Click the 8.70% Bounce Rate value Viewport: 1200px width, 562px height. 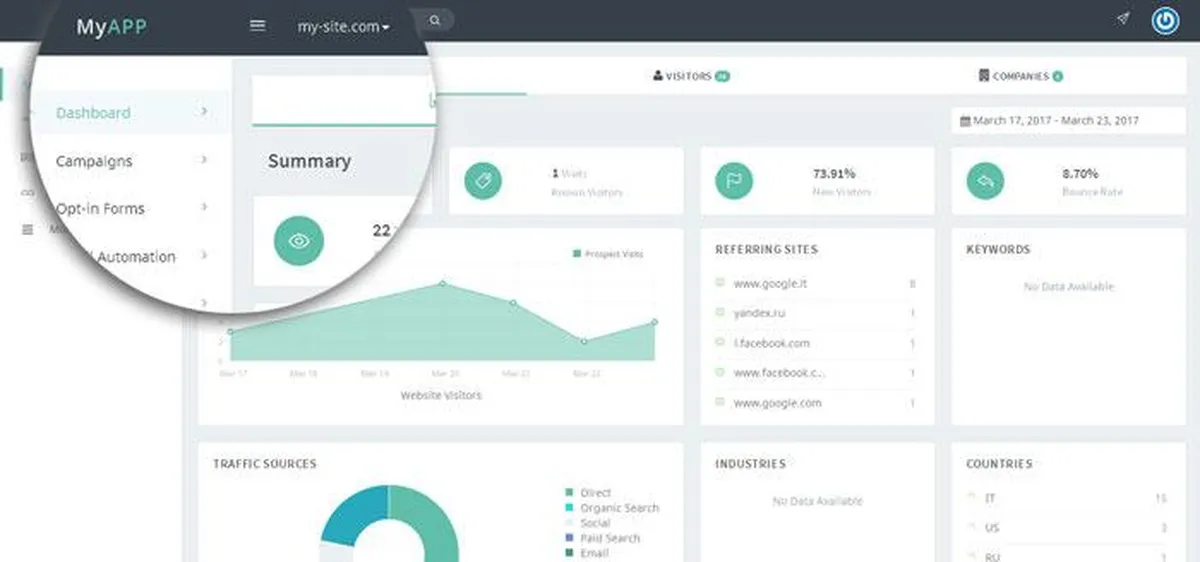click(x=1080, y=173)
